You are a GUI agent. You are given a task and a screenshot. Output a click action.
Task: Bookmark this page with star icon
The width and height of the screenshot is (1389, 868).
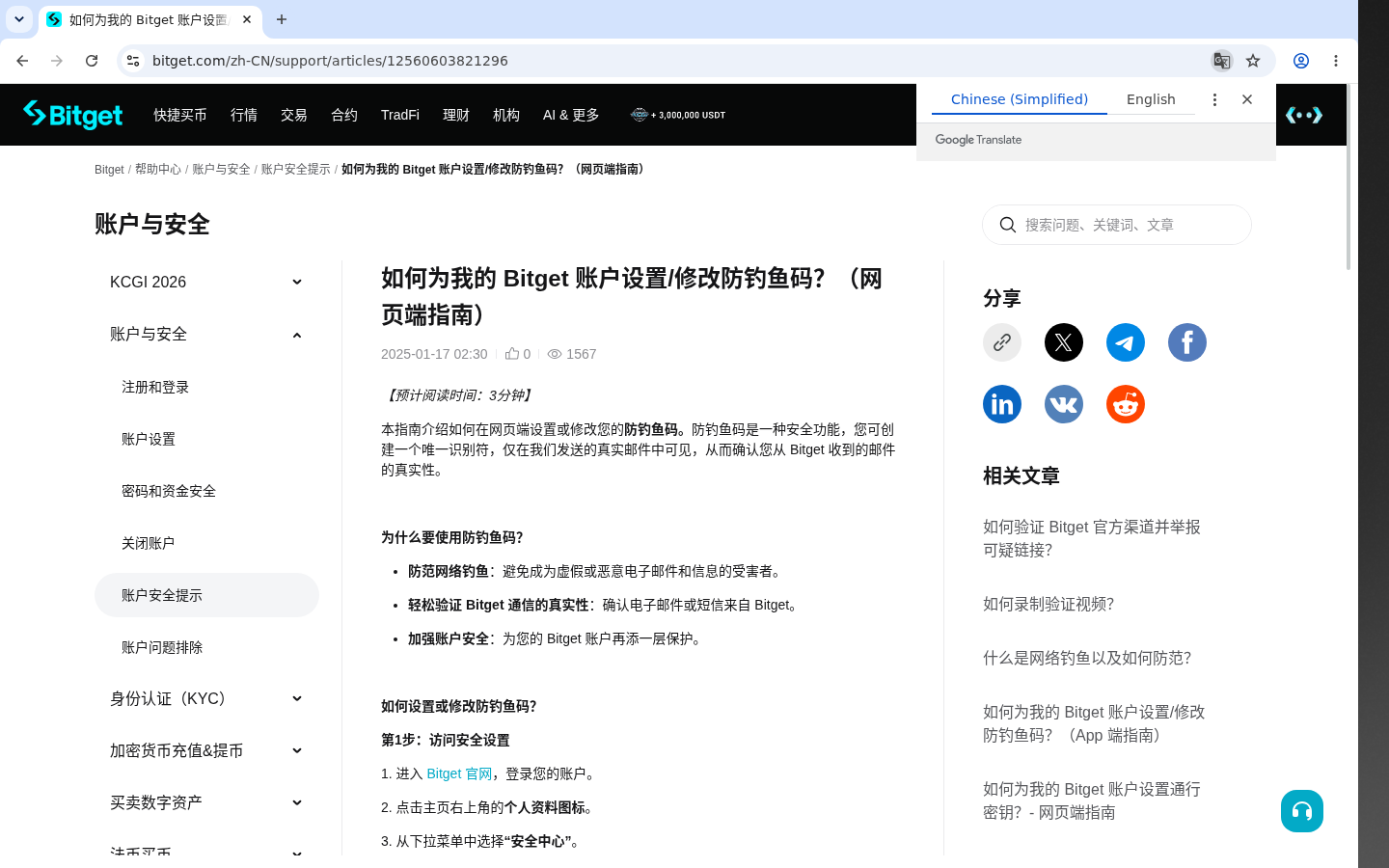[1253, 61]
